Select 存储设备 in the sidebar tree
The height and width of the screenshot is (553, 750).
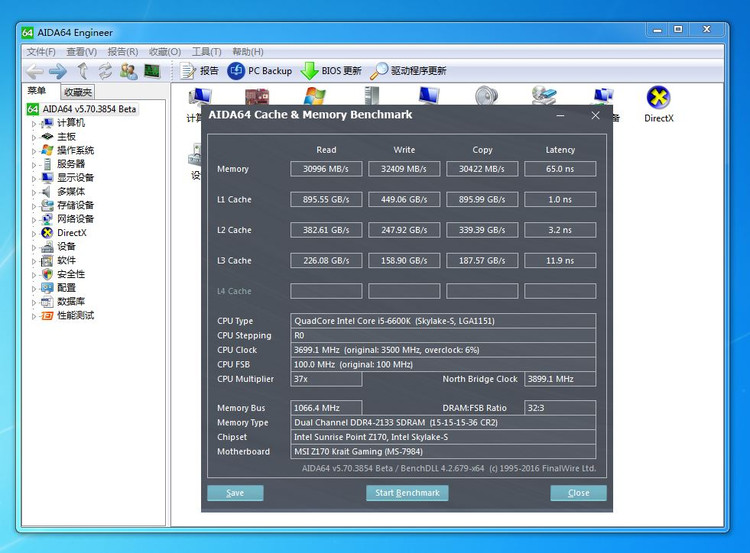click(x=75, y=206)
